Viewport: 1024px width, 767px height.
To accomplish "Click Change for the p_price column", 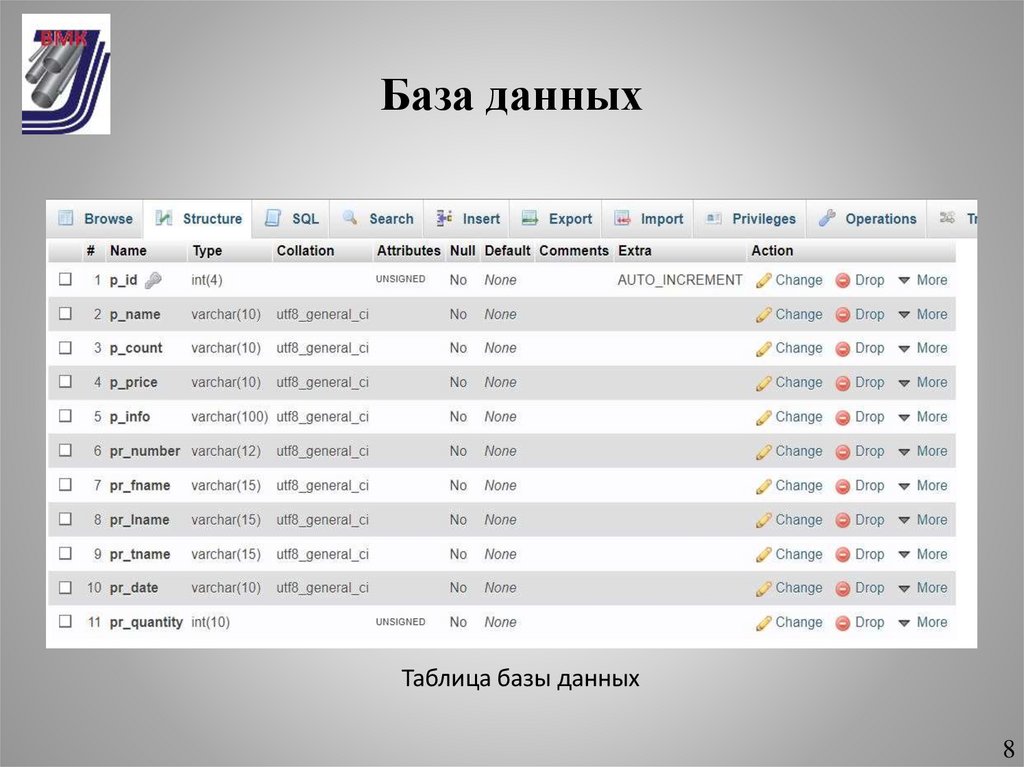I will pos(798,382).
